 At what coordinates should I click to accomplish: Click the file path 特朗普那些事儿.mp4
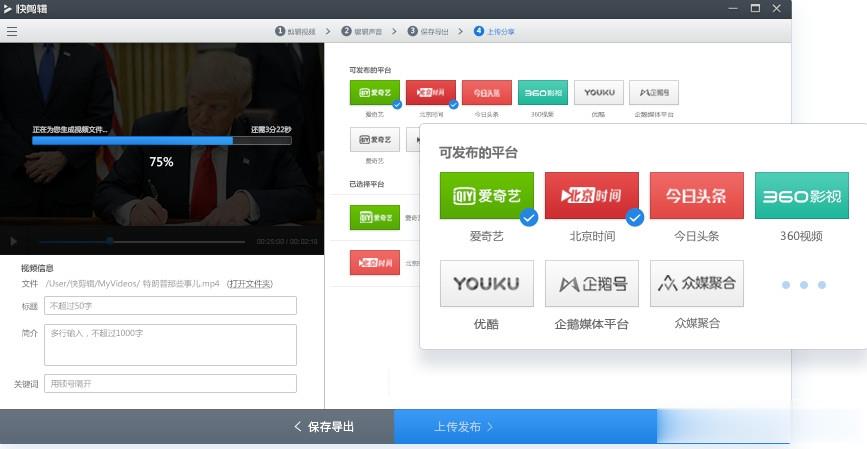133,284
